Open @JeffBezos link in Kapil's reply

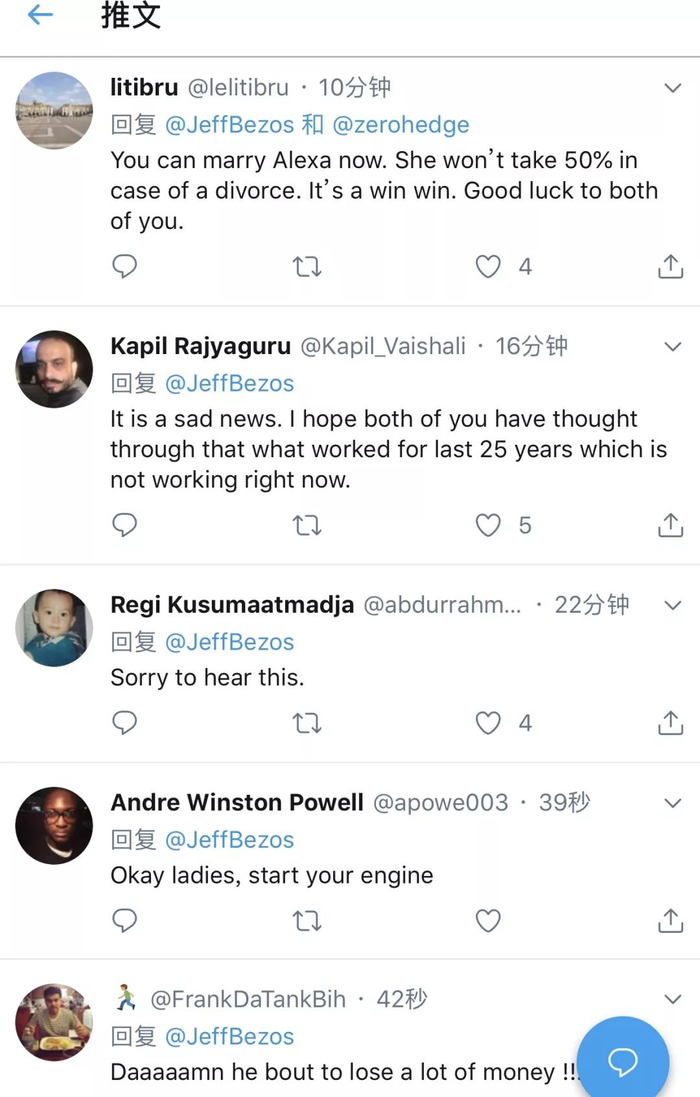(x=229, y=384)
